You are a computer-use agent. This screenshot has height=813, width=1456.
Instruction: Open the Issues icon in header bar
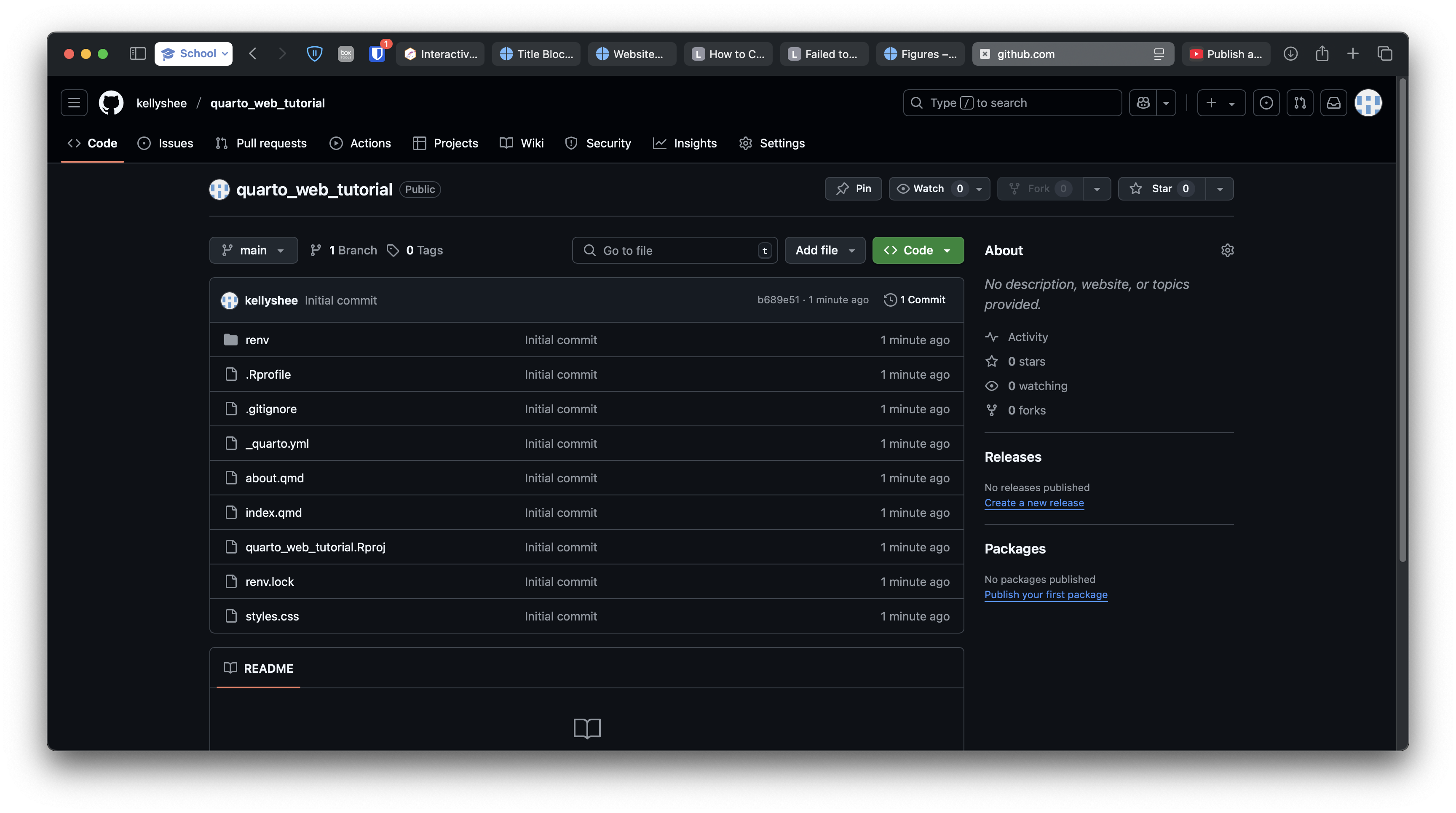point(1266,103)
